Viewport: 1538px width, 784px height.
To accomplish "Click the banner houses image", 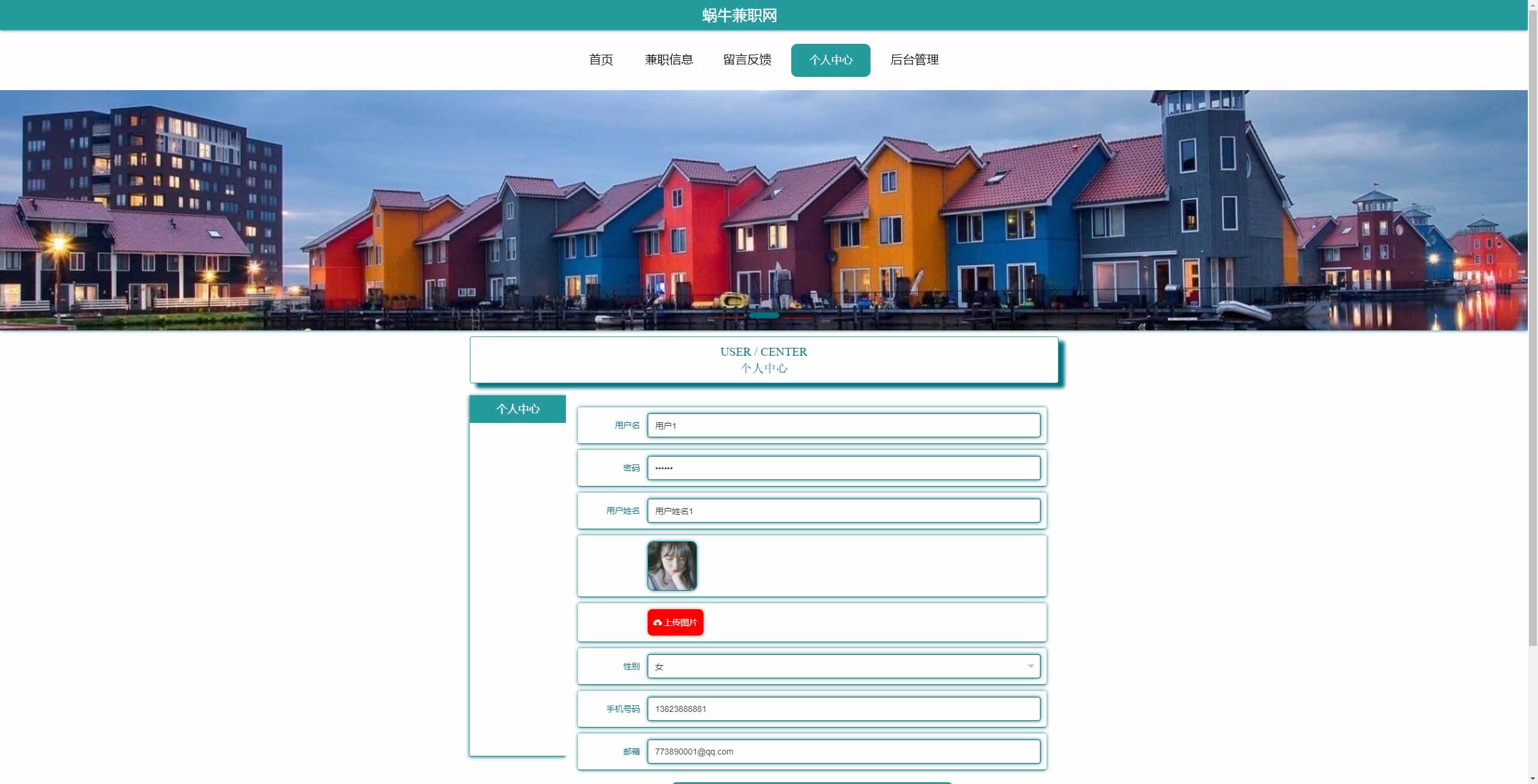I will click(x=764, y=210).
